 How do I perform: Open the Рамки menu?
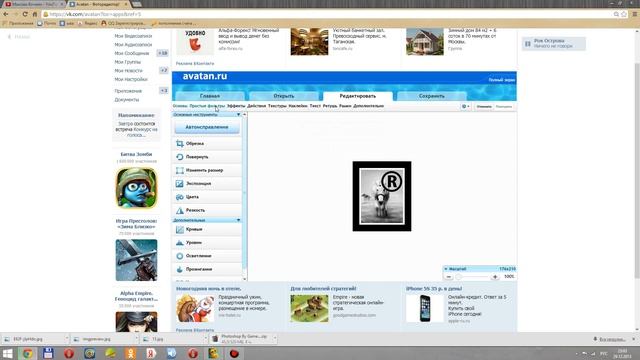click(345, 106)
